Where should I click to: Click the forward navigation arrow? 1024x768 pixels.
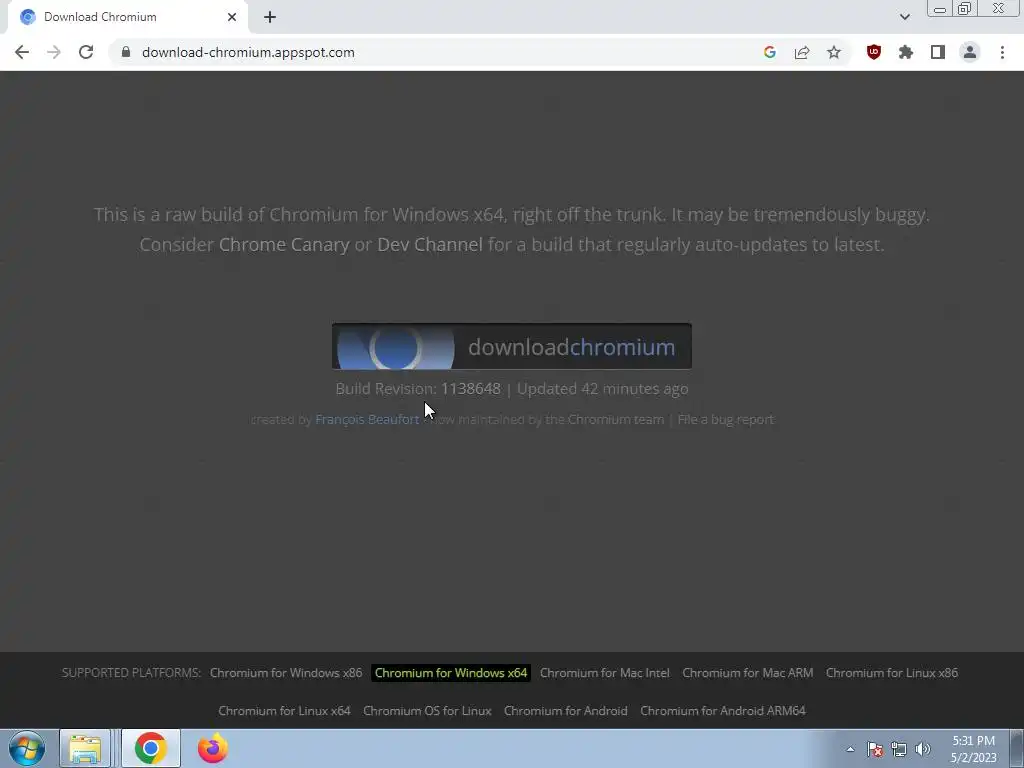pos(54,52)
